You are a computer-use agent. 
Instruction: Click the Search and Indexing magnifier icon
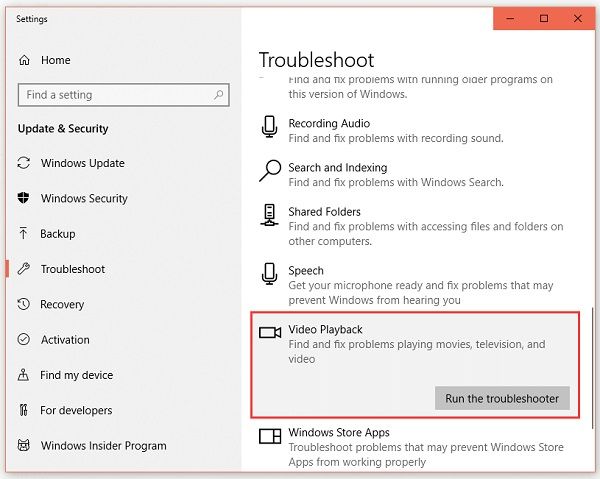270,171
